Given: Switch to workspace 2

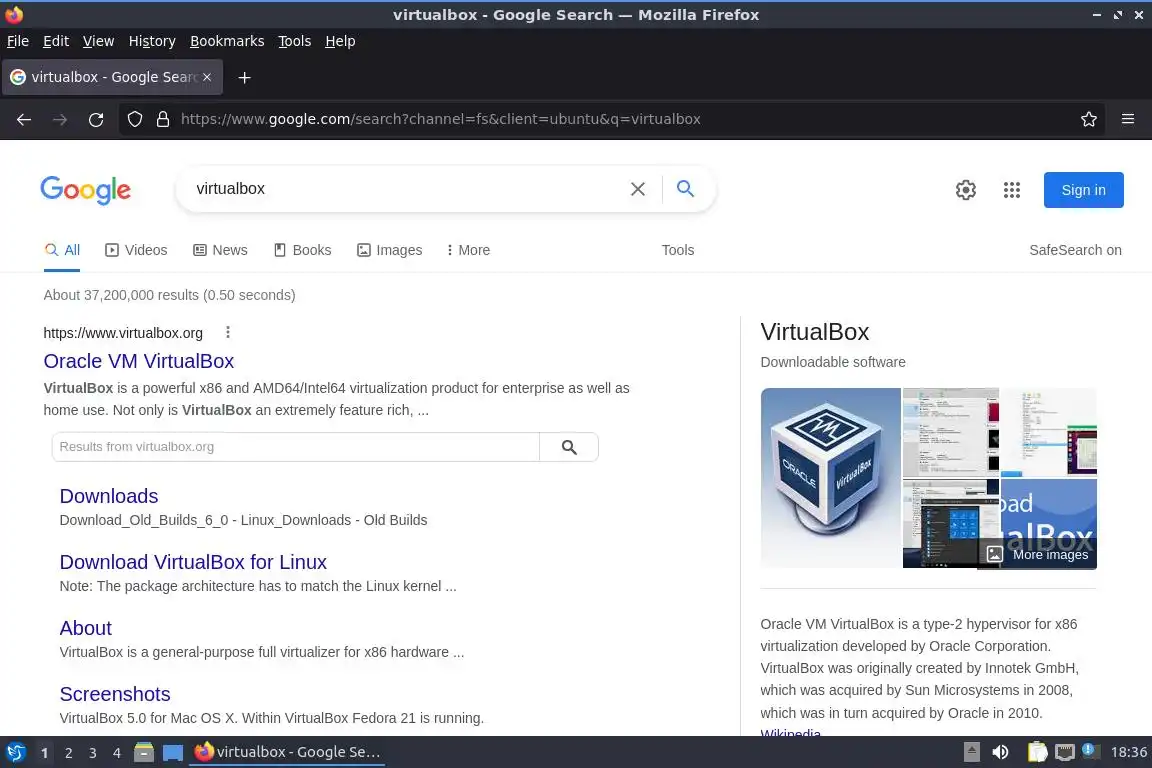Looking at the screenshot, I should [68, 753].
